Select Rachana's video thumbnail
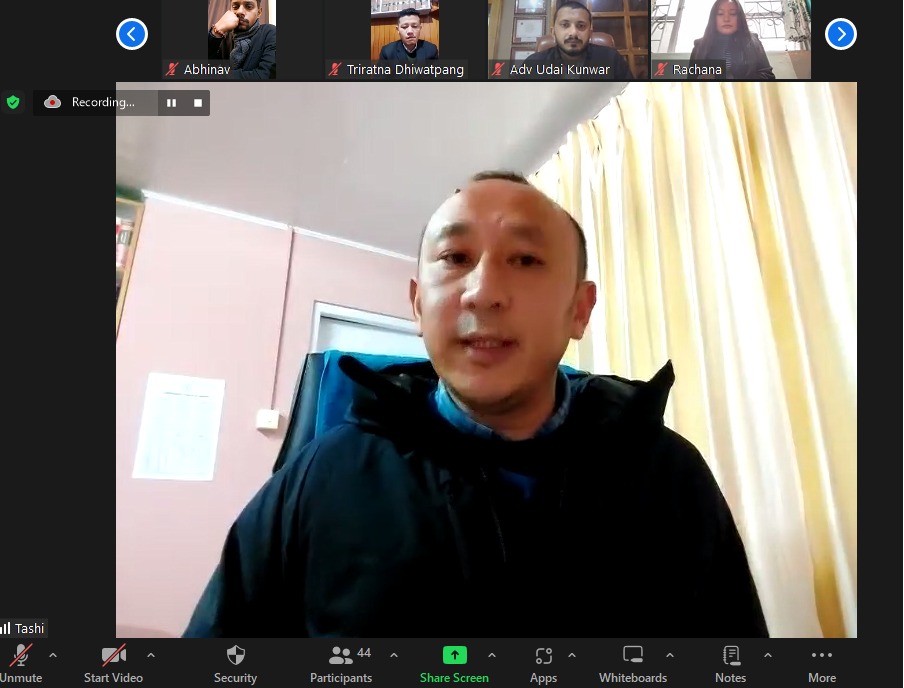The width and height of the screenshot is (904, 688). pos(731,39)
